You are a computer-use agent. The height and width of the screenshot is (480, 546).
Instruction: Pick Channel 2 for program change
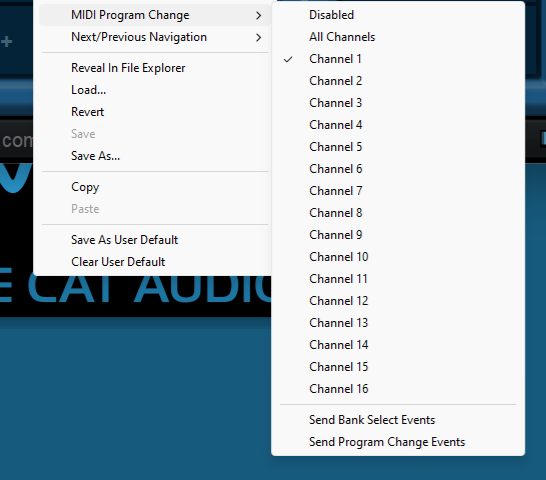[x=398, y=80]
